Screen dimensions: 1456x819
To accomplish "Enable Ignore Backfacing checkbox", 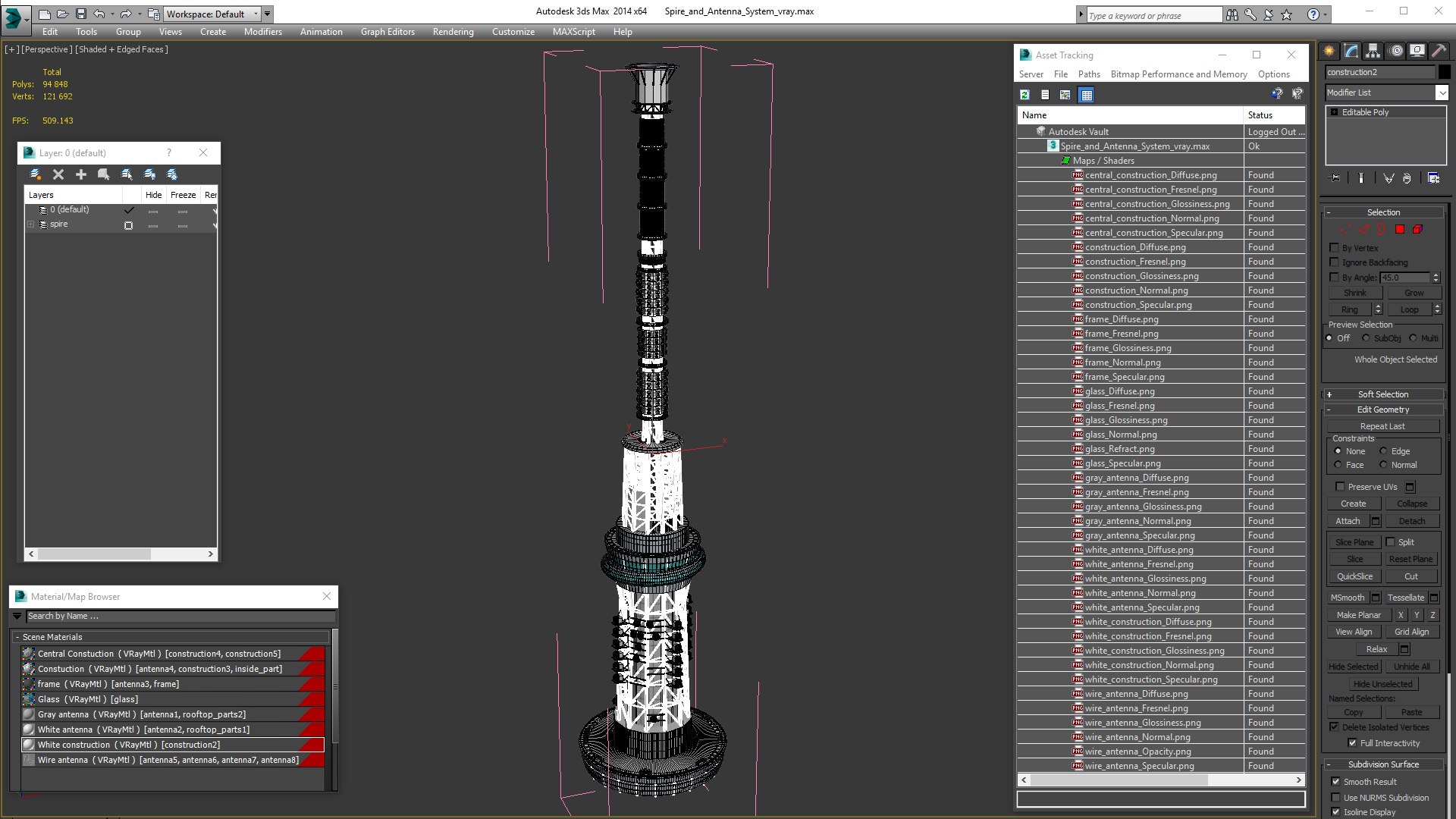I will [x=1335, y=262].
